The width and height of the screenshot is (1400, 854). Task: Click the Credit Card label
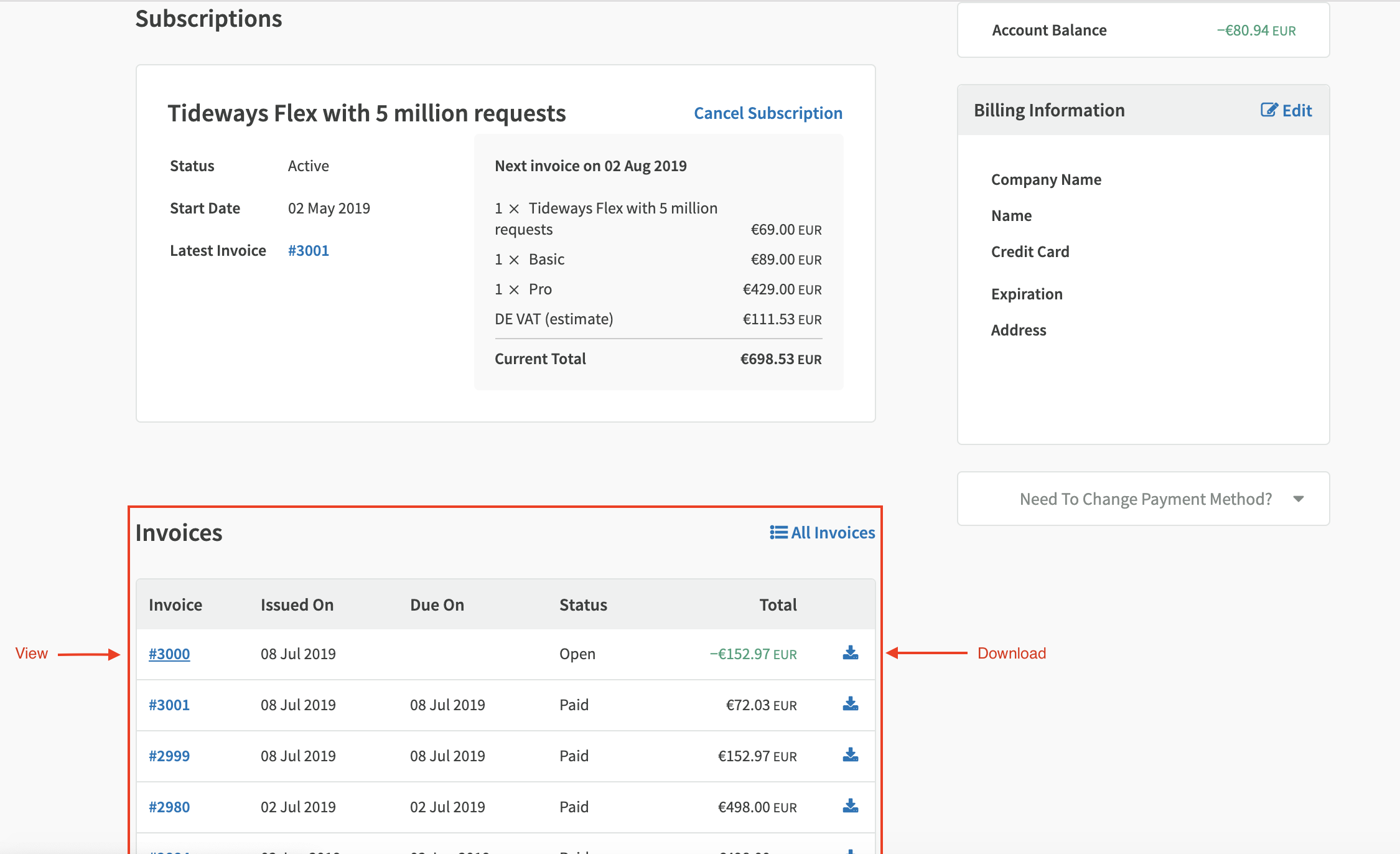coord(1030,251)
